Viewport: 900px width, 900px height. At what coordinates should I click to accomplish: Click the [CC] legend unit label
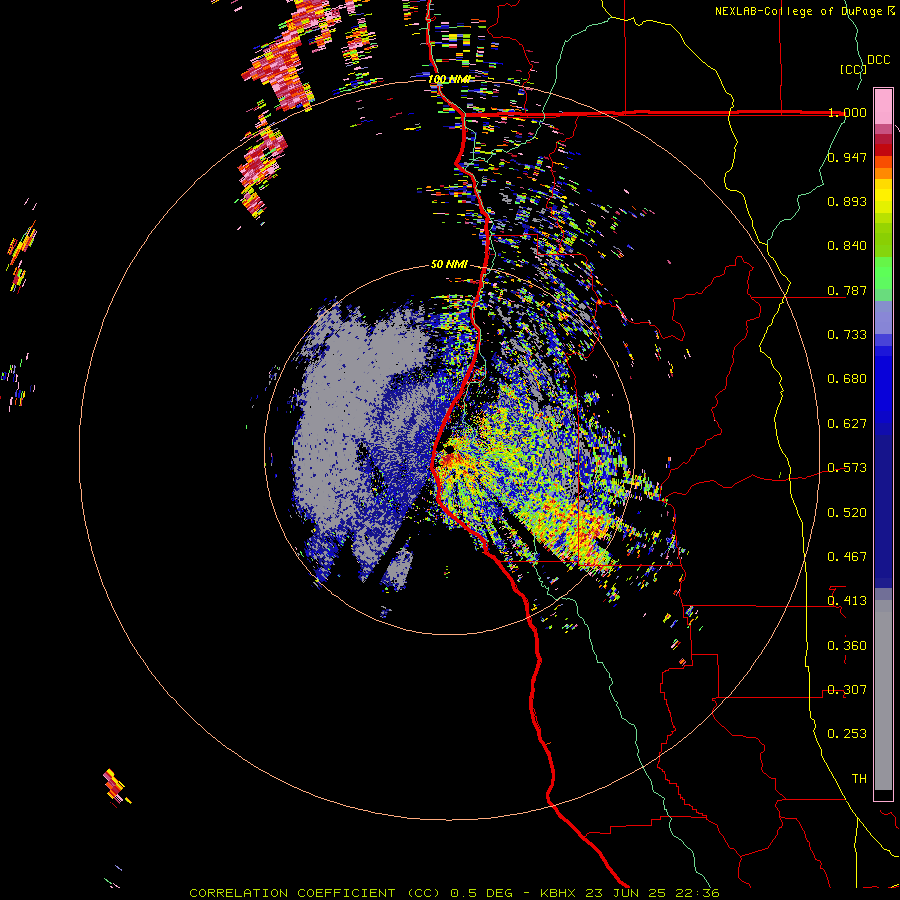click(853, 69)
